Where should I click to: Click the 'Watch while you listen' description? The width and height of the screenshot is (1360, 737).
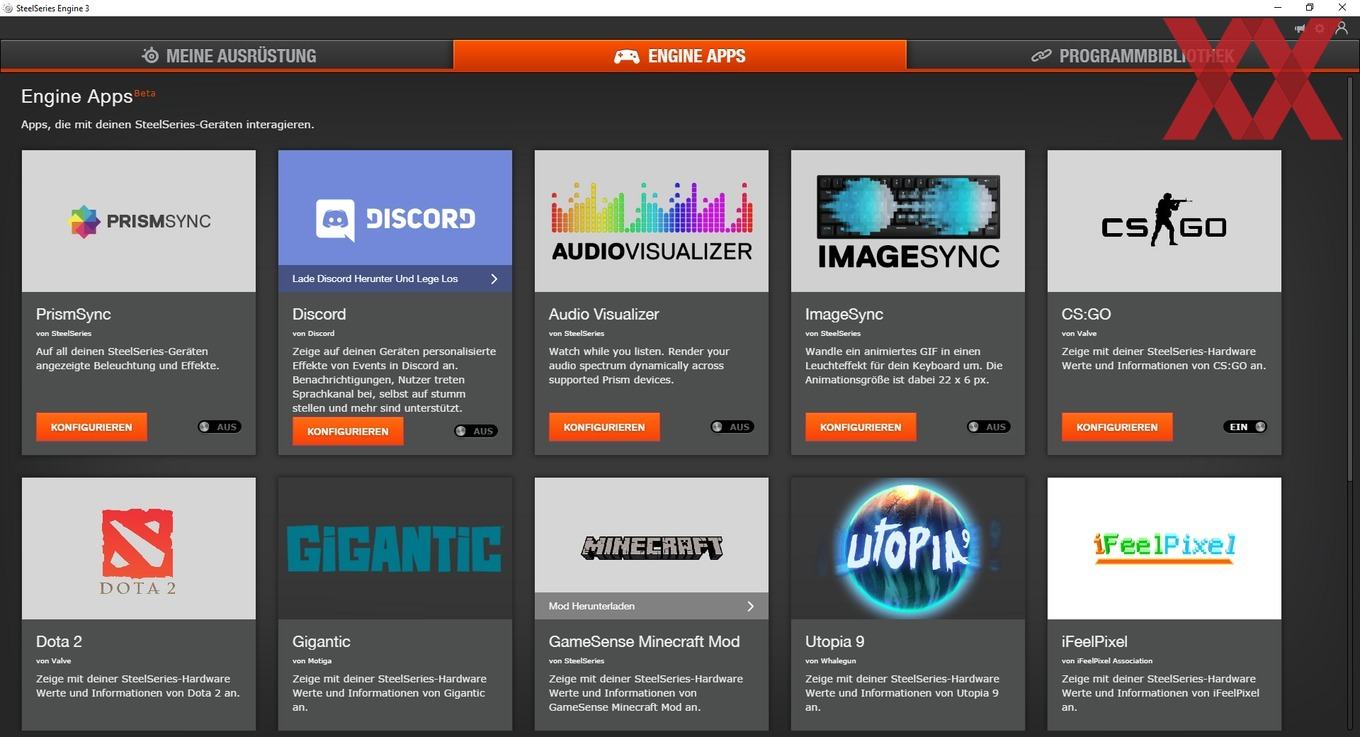(x=639, y=366)
